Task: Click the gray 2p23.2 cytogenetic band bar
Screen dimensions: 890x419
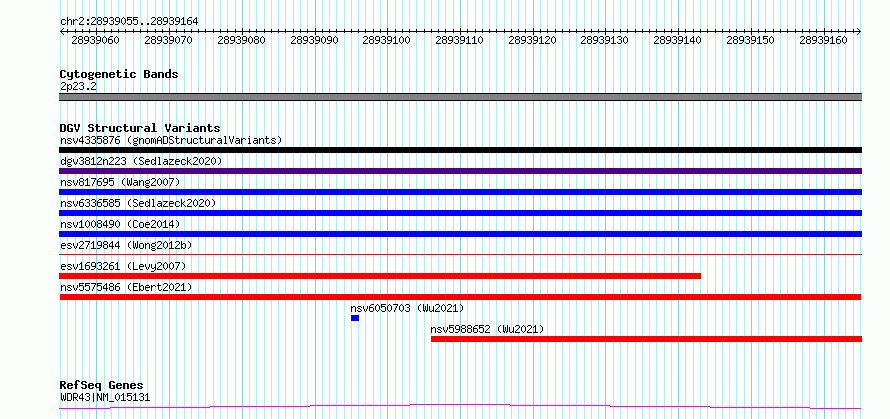Action: tap(460, 97)
